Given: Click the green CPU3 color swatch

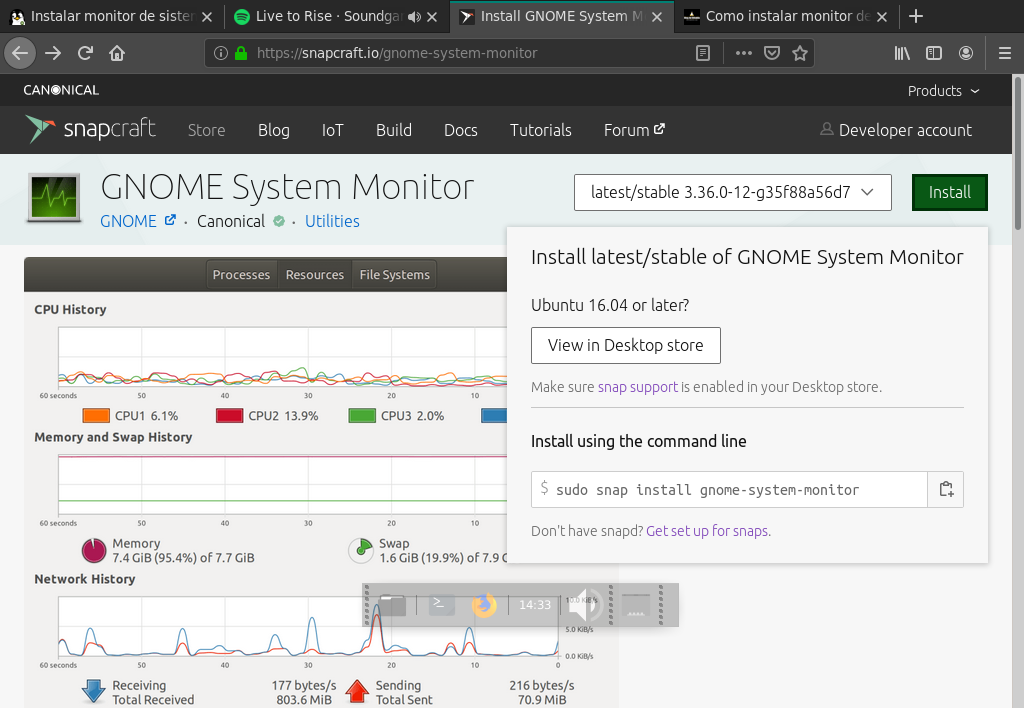Looking at the screenshot, I should click(362, 415).
